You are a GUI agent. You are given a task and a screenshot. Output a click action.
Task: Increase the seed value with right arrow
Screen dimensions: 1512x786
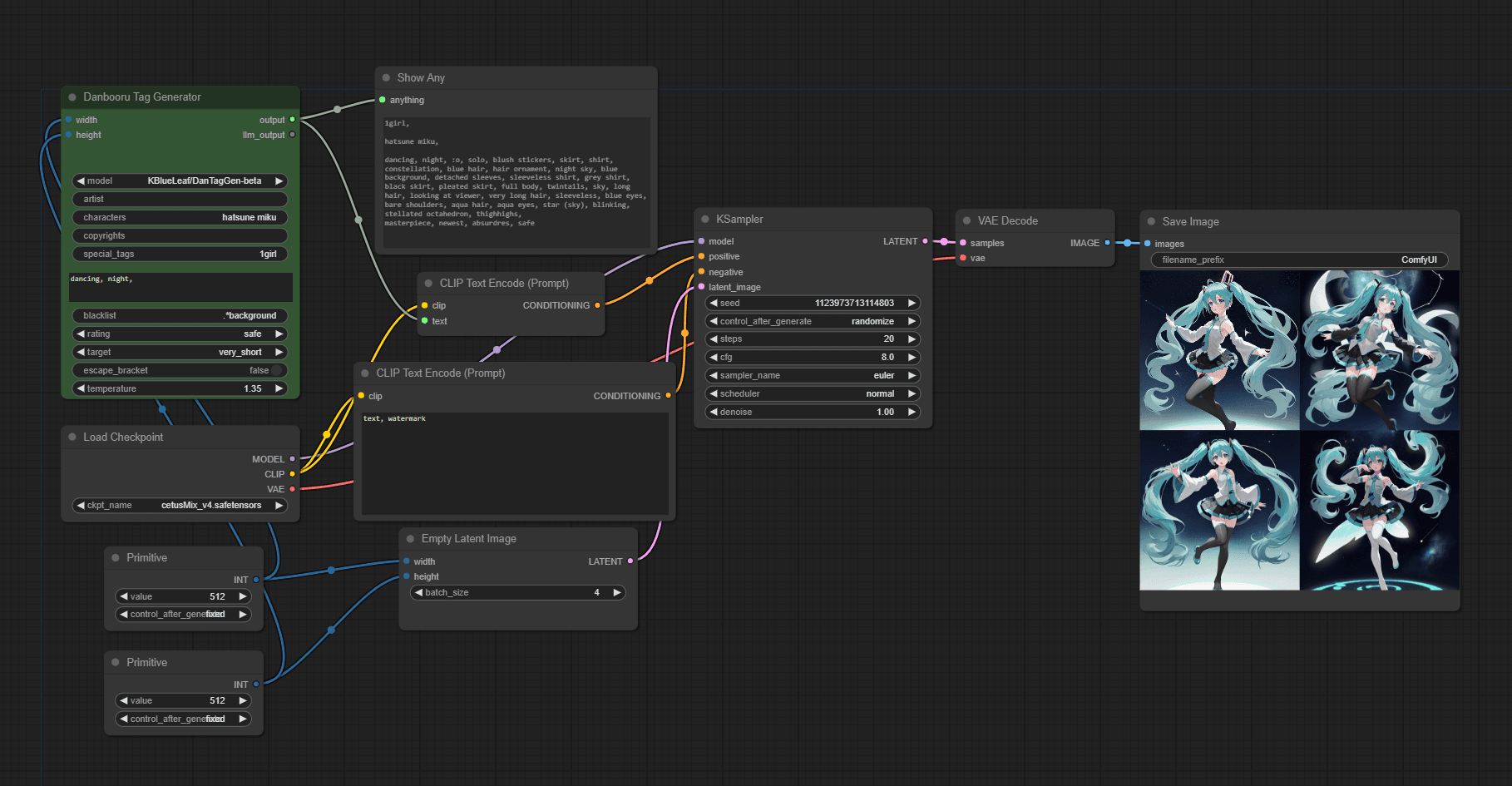coord(912,303)
